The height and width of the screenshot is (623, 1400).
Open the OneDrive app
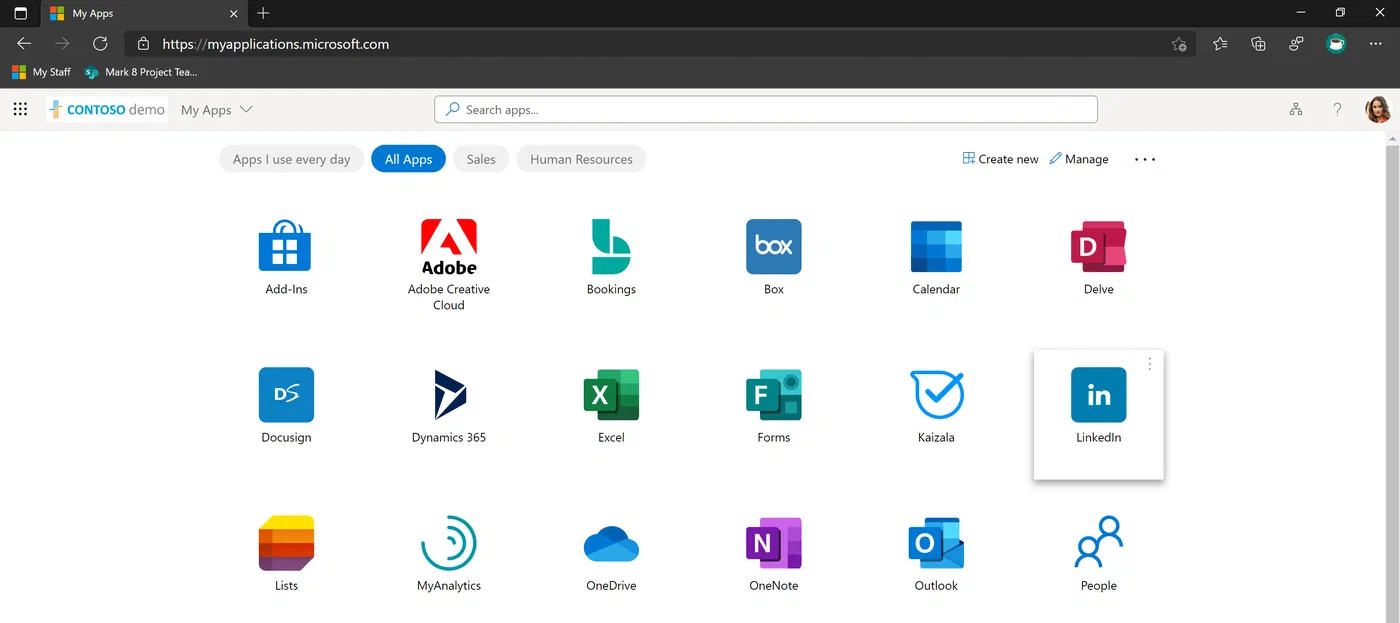pyautogui.click(x=611, y=543)
